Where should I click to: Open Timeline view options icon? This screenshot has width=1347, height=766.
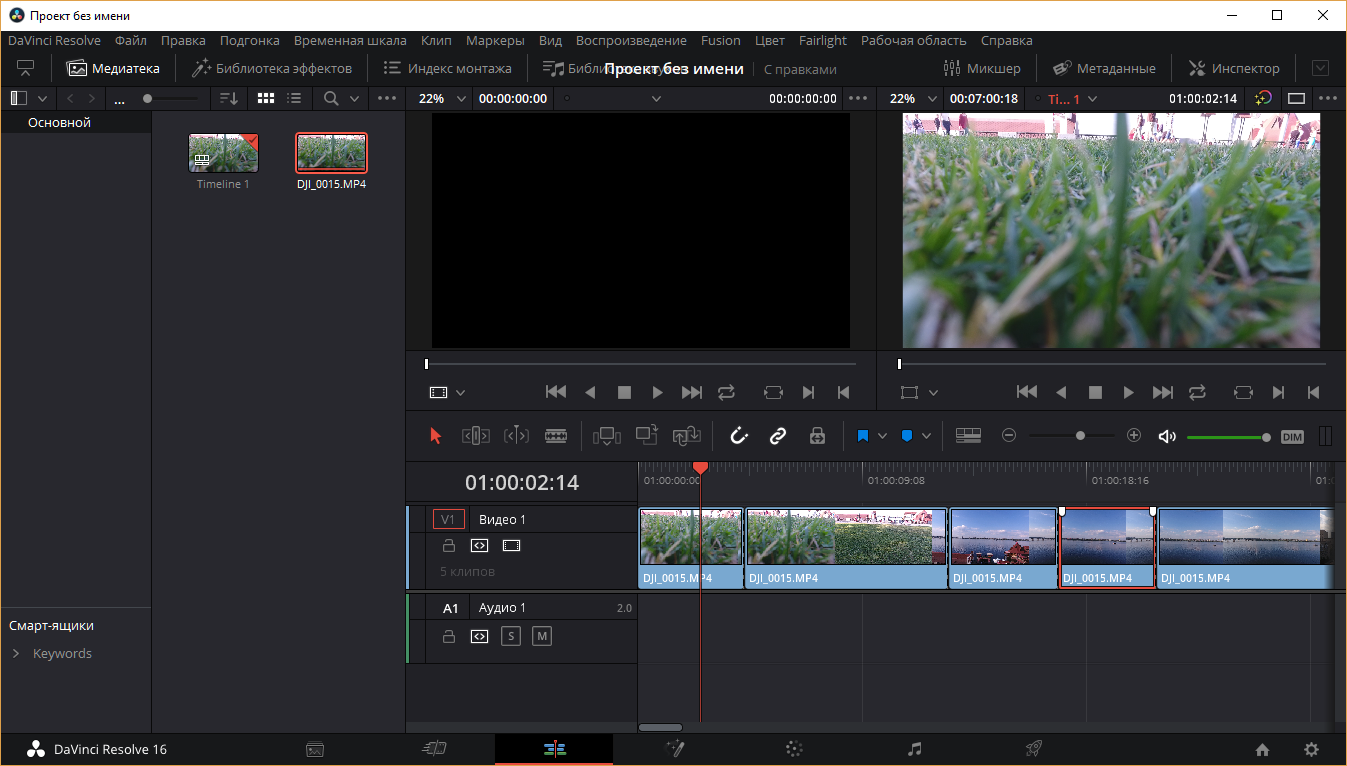coord(968,436)
